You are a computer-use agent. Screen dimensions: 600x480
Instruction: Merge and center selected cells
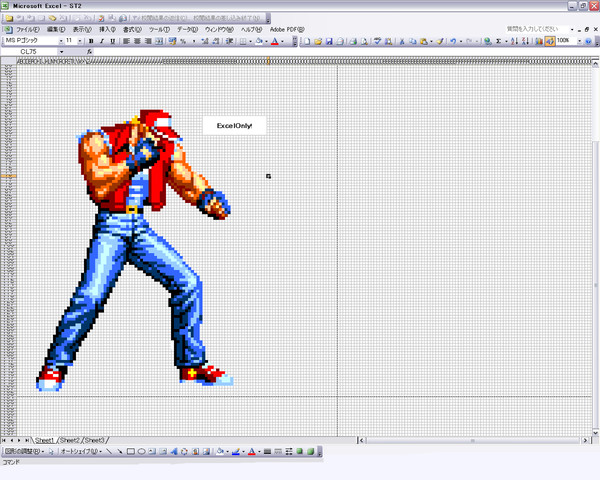coord(159,41)
